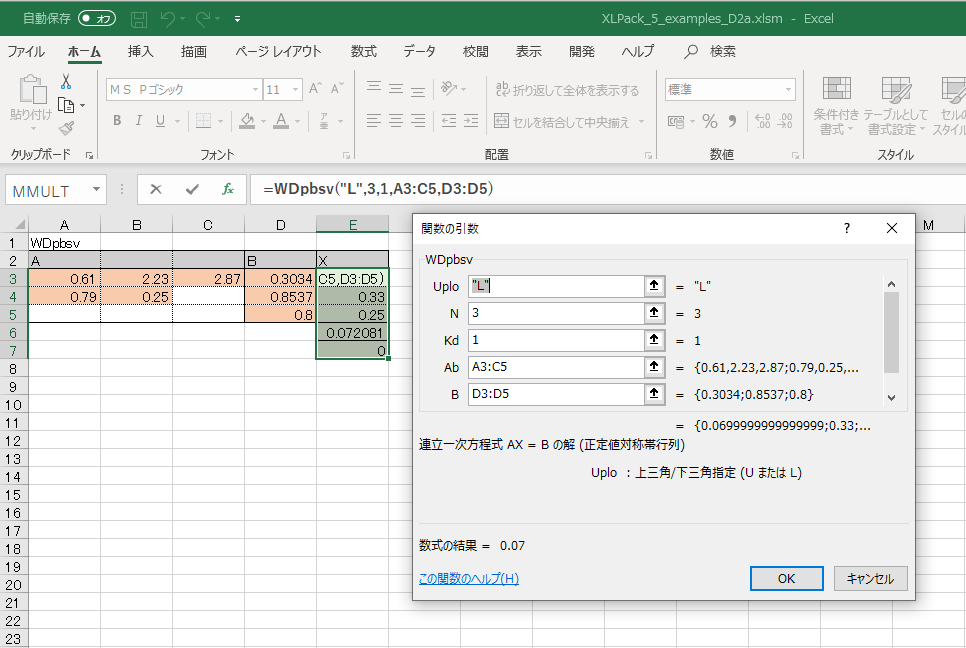Click the percent style icon
The image size is (966, 648).
(x=710, y=122)
